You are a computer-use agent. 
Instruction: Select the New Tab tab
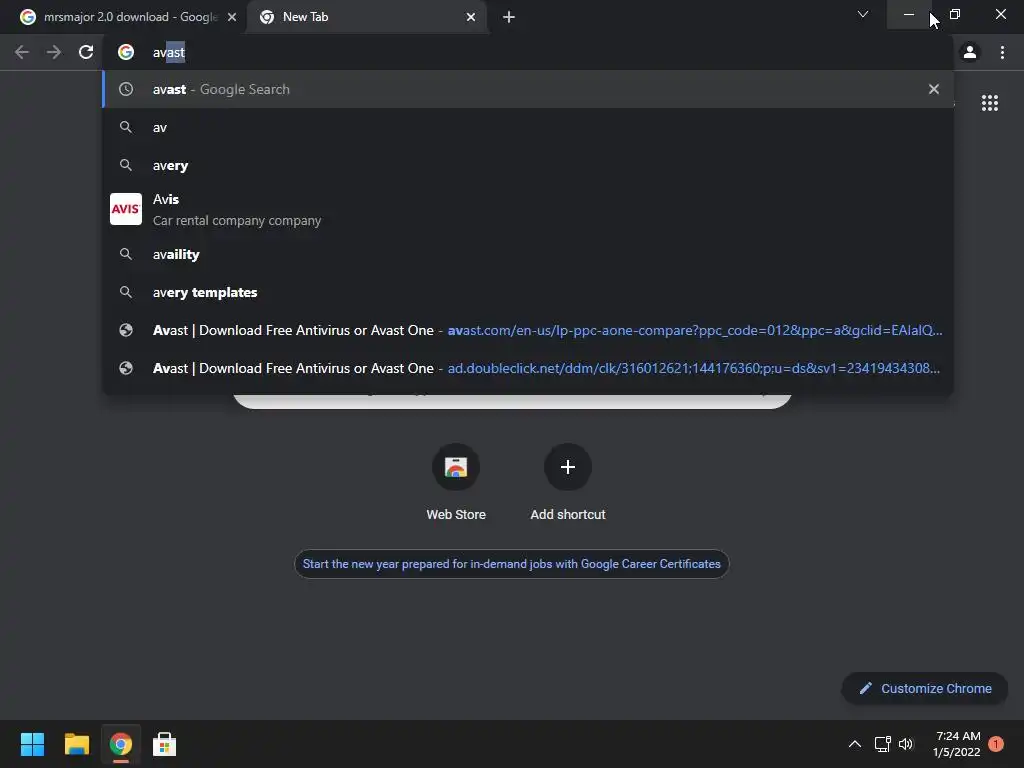click(368, 17)
